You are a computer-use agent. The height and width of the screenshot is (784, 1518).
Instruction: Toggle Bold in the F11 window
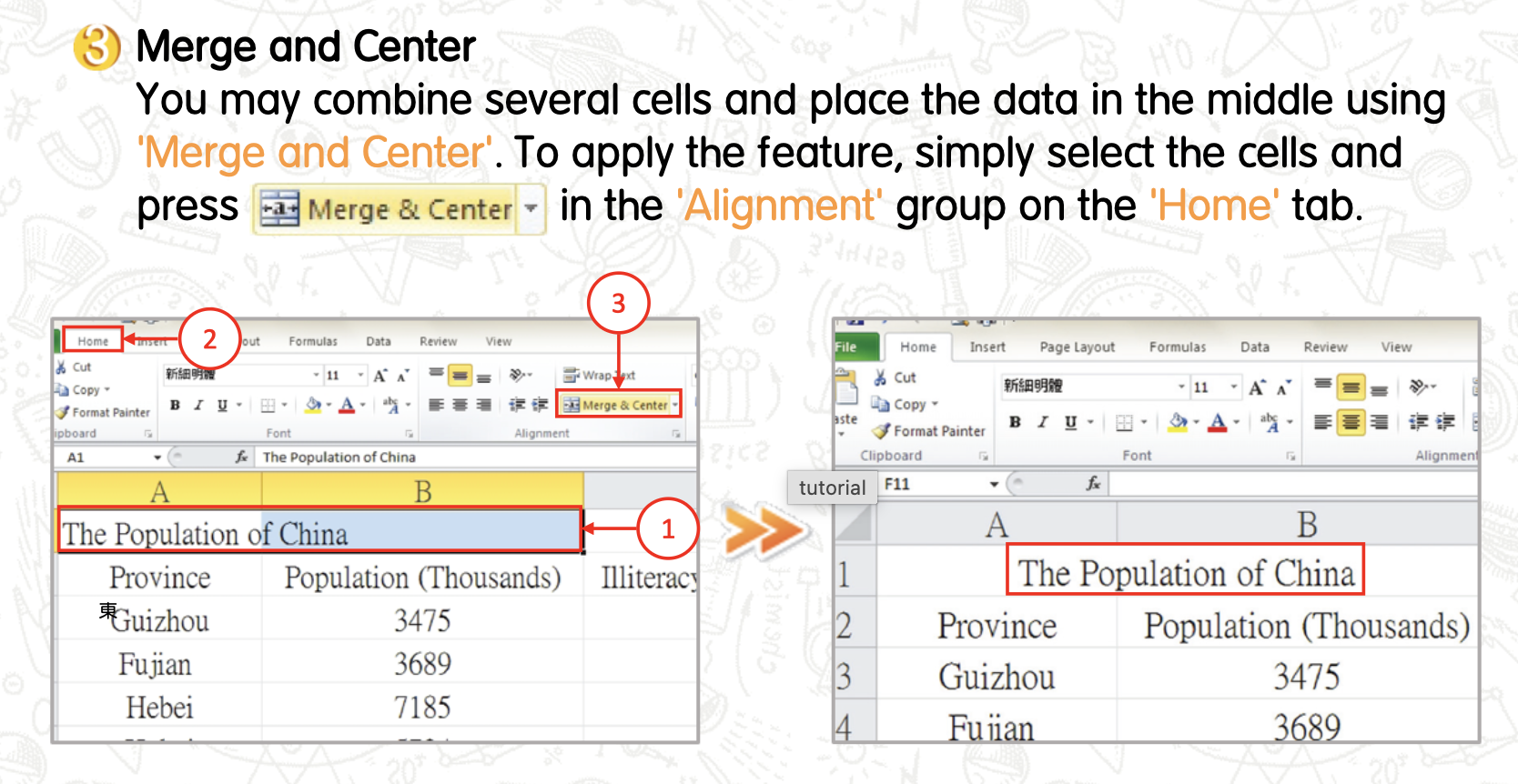pos(1015,422)
